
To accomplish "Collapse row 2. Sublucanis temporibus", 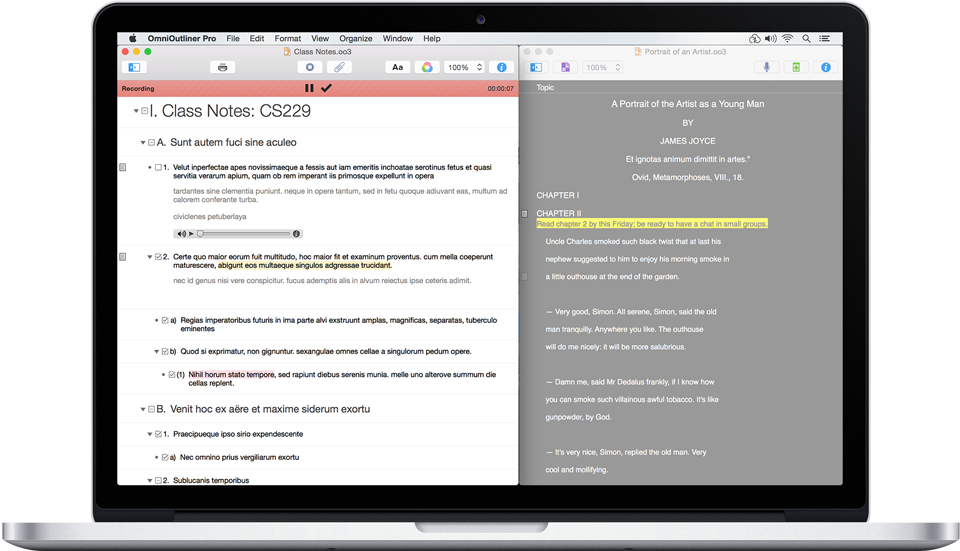I will point(149,481).
